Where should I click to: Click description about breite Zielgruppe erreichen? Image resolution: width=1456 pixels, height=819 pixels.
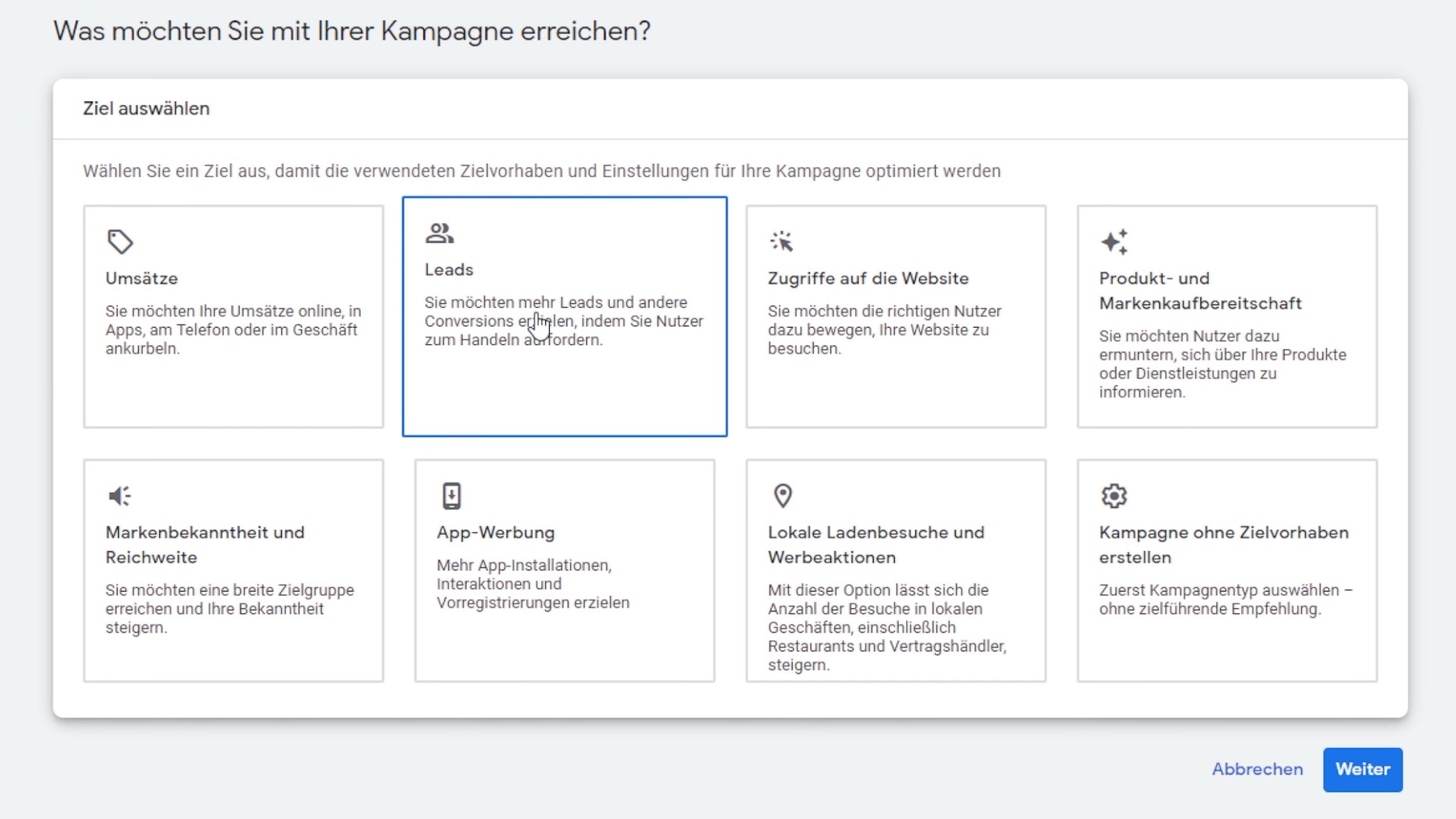click(230, 609)
